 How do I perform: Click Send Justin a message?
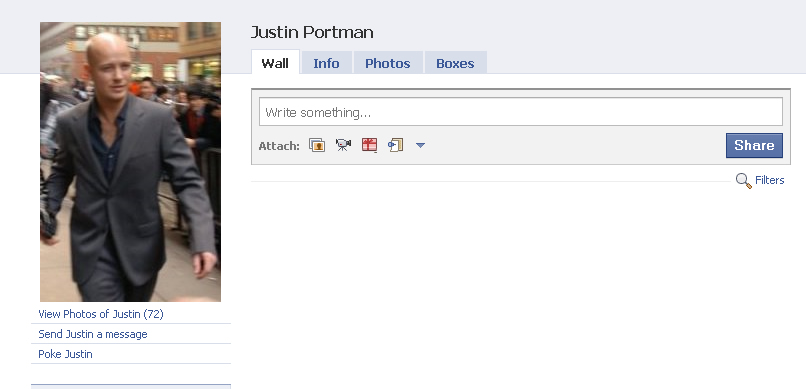pos(93,334)
